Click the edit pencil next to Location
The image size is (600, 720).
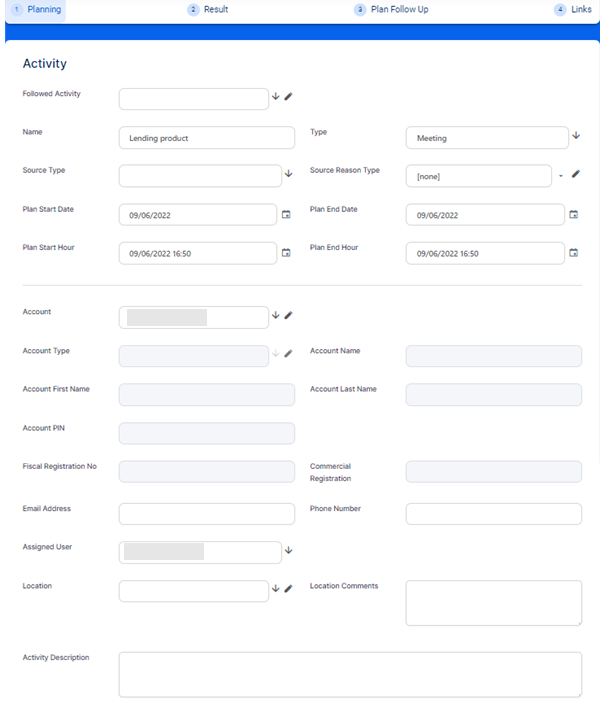[x=289, y=589]
